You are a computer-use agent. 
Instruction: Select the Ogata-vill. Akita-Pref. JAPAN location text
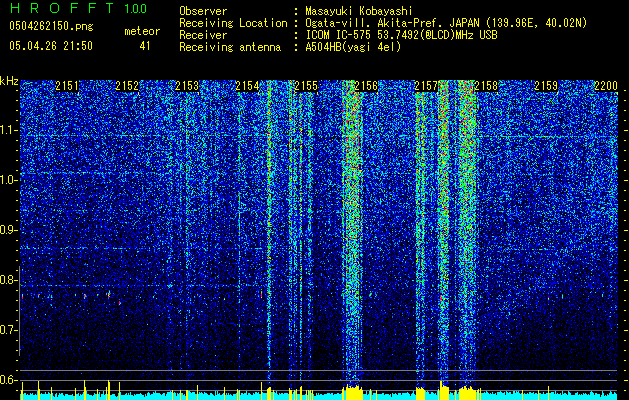coord(446,23)
